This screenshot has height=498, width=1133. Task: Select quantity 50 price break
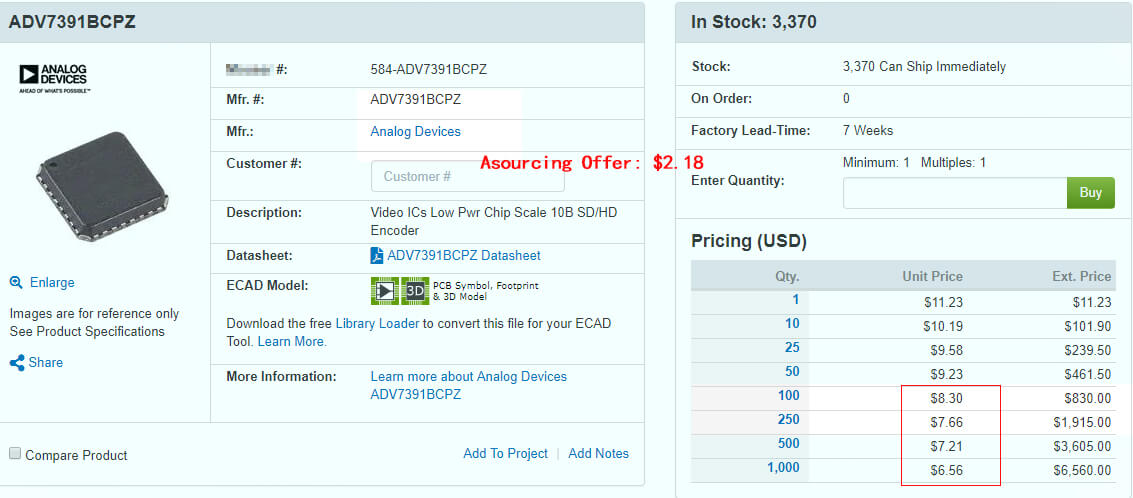point(793,372)
